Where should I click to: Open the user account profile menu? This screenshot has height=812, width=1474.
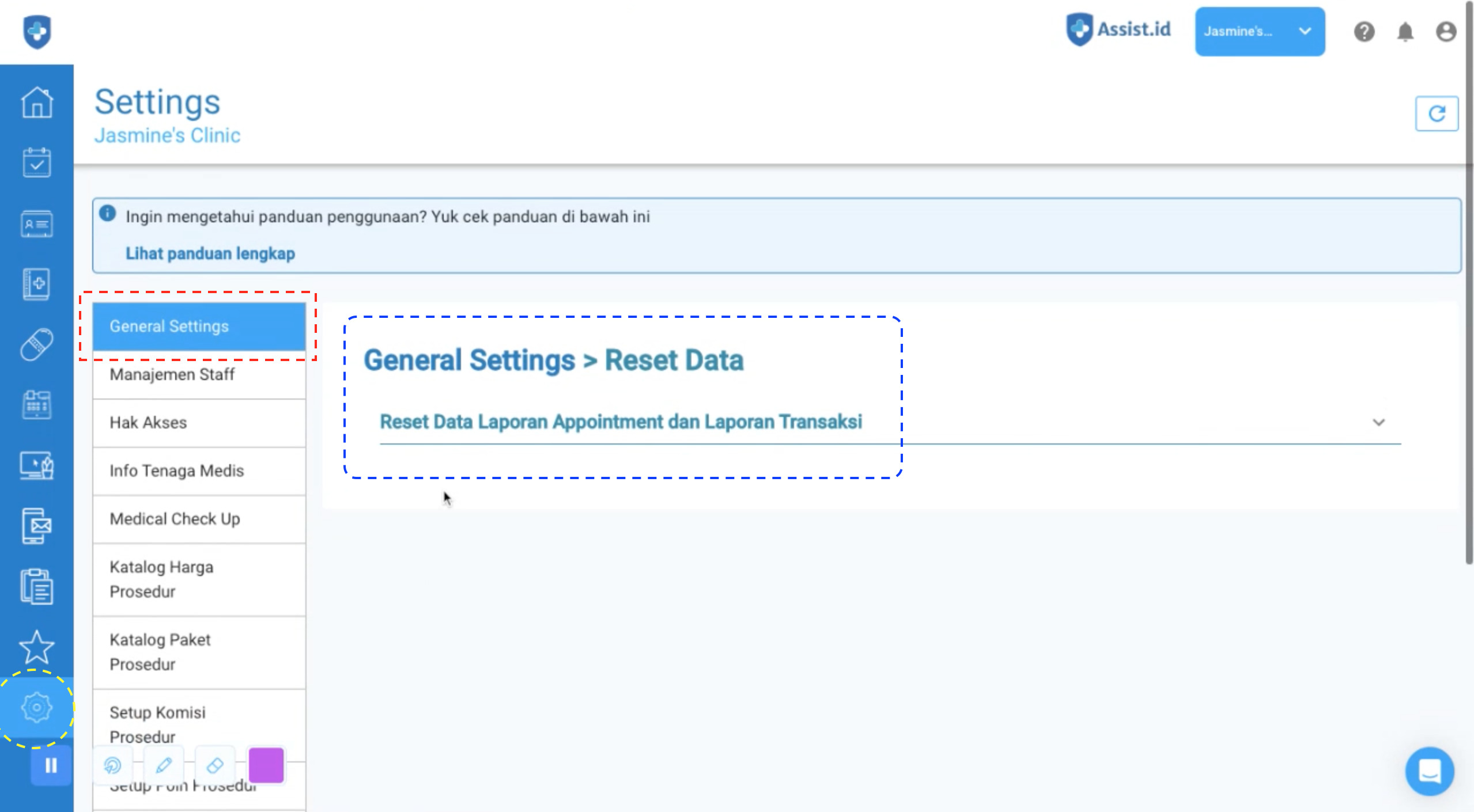pyautogui.click(x=1446, y=32)
